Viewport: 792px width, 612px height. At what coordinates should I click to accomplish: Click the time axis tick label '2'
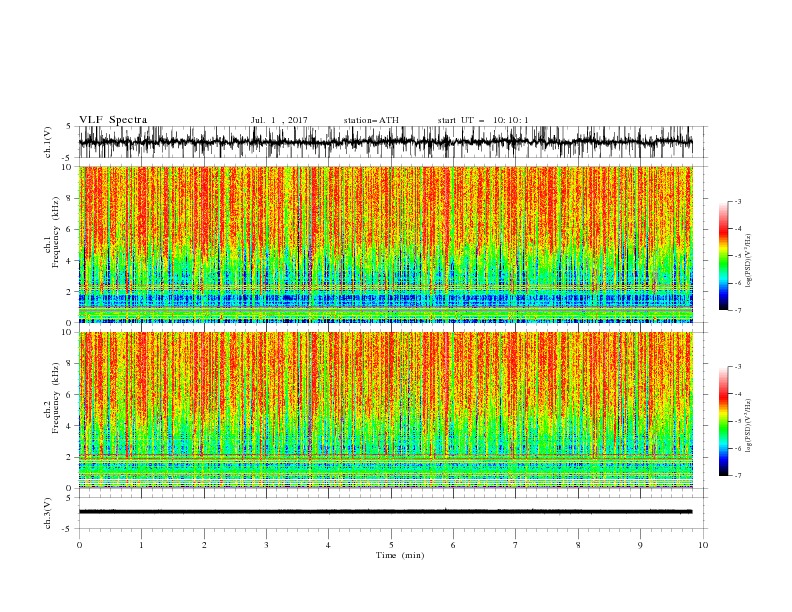(x=204, y=545)
